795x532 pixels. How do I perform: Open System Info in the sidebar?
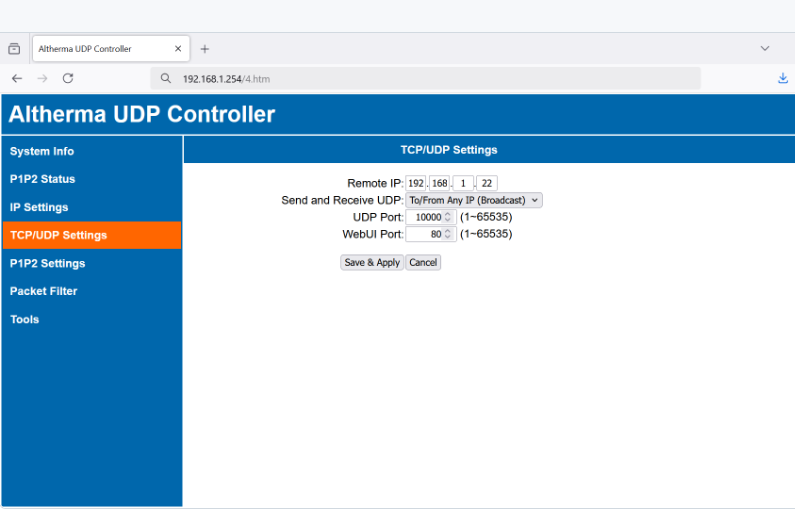(42, 151)
